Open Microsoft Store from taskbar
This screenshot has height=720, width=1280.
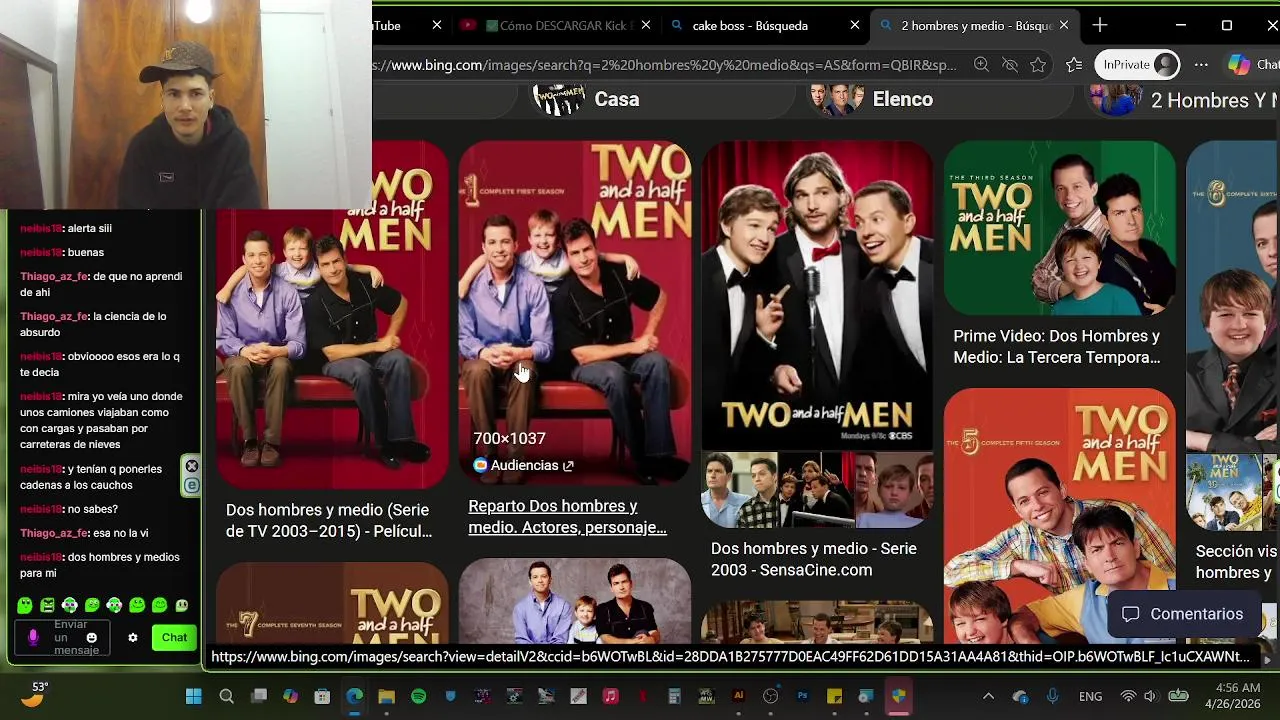(322, 696)
